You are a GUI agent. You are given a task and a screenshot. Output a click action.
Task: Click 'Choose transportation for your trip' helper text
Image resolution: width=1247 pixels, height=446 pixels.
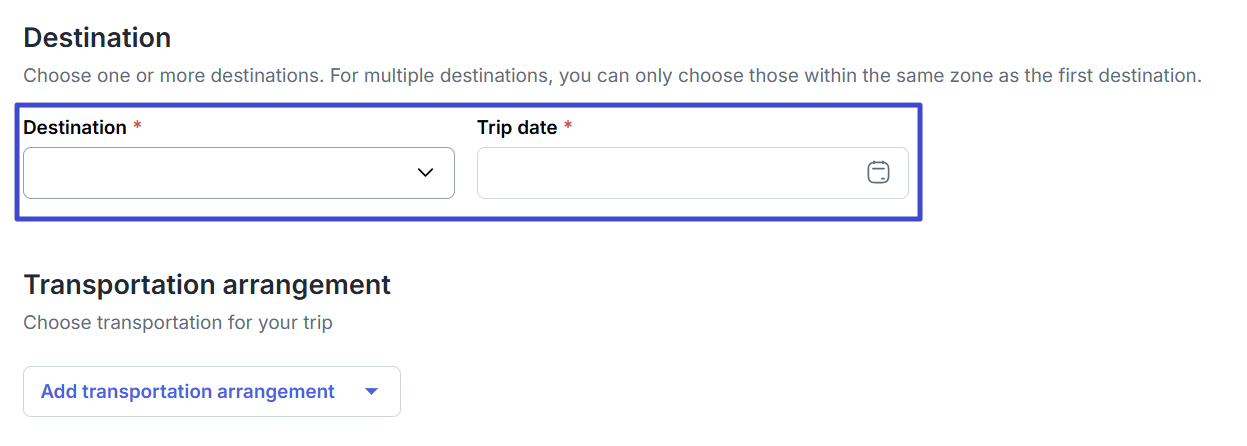click(178, 323)
